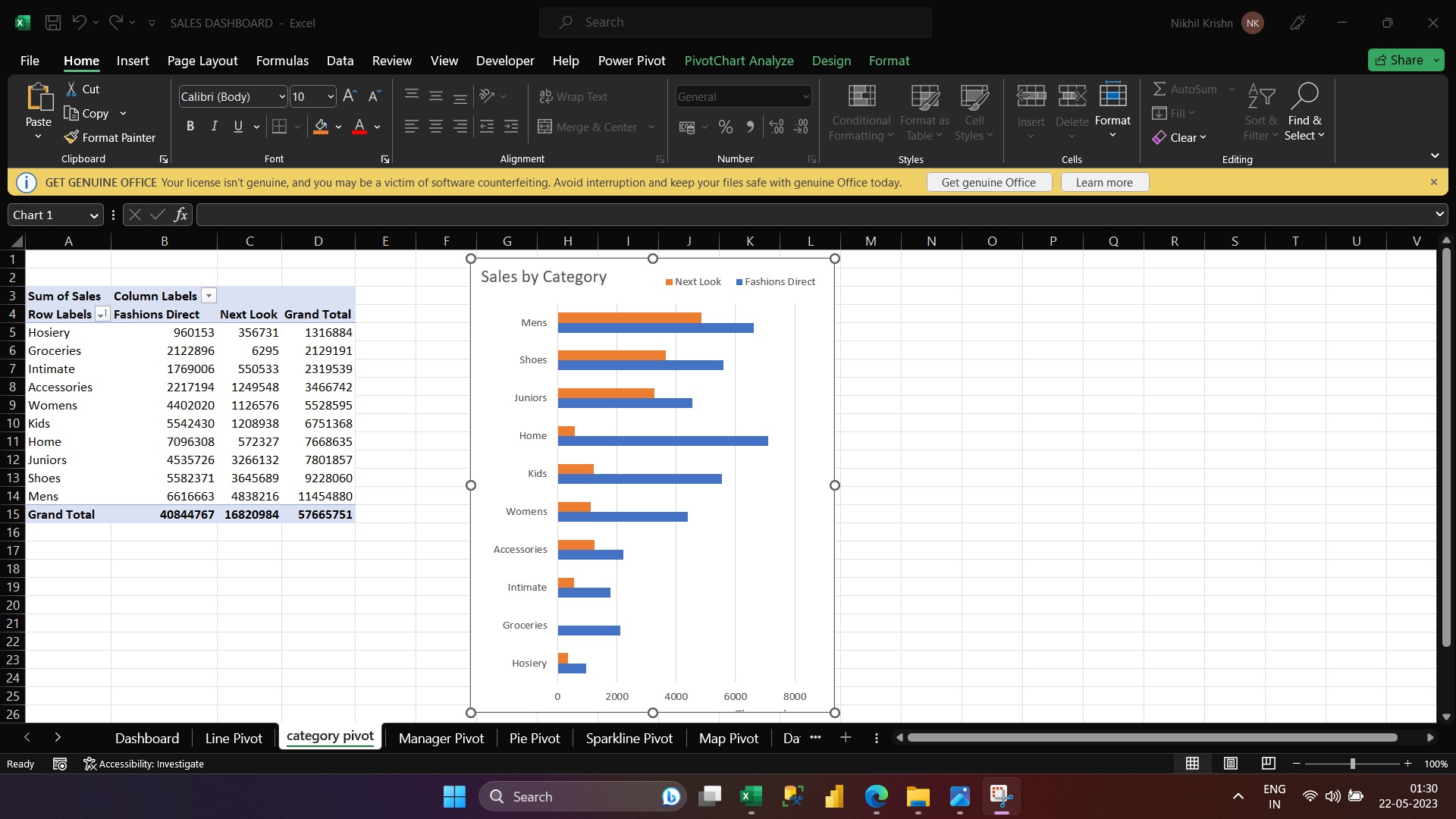1456x819 pixels.
Task: Click the Learn more button
Action: tap(1104, 182)
